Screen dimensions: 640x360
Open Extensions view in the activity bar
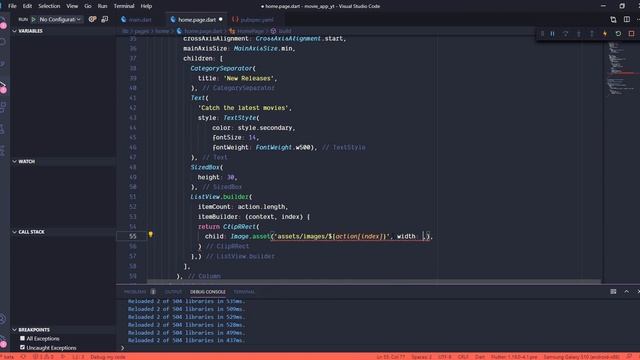coord(3,107)
